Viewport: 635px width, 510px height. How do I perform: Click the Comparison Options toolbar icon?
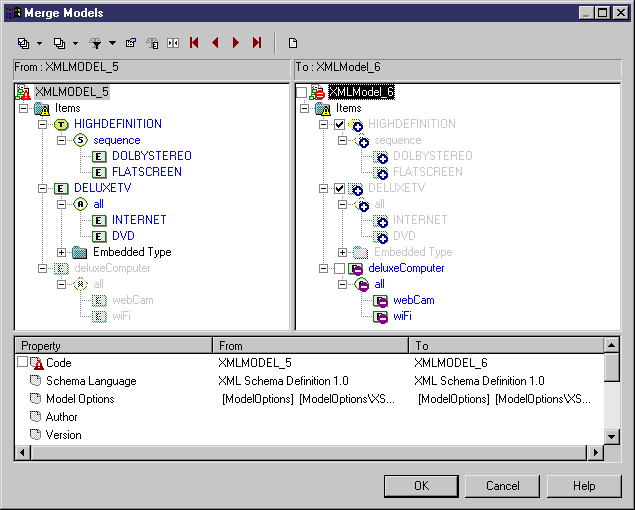[131, 43]
